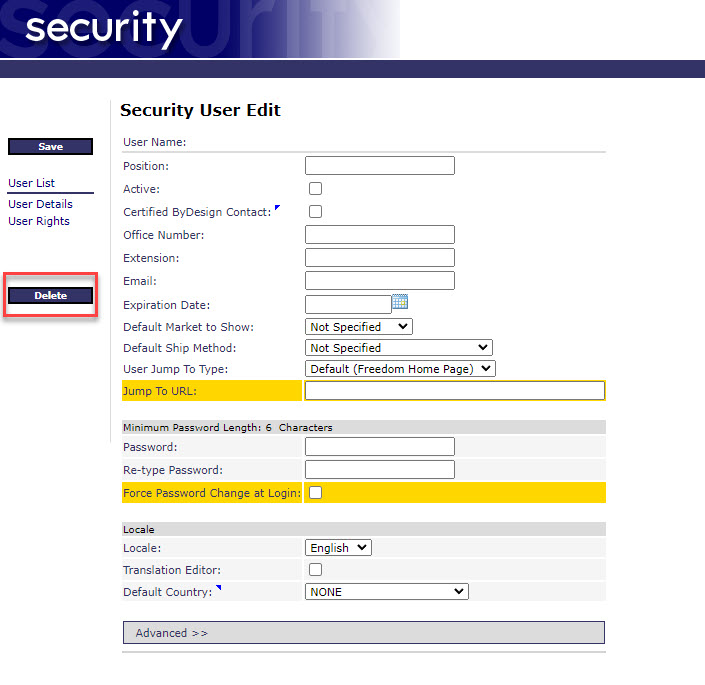
Task: Toggle the Translation Editor checkbox
Action: (x=316, y=570)
